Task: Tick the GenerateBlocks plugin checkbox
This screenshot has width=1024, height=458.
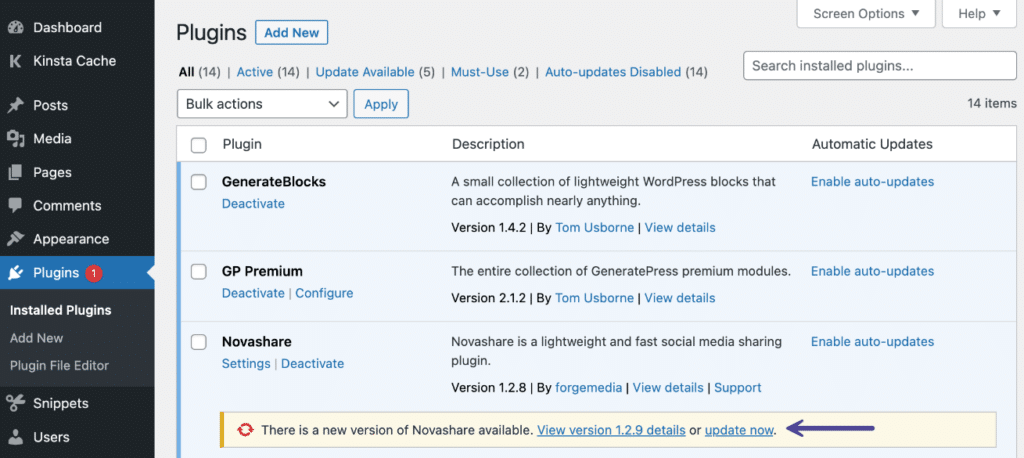Action: [x=199, y=182]
